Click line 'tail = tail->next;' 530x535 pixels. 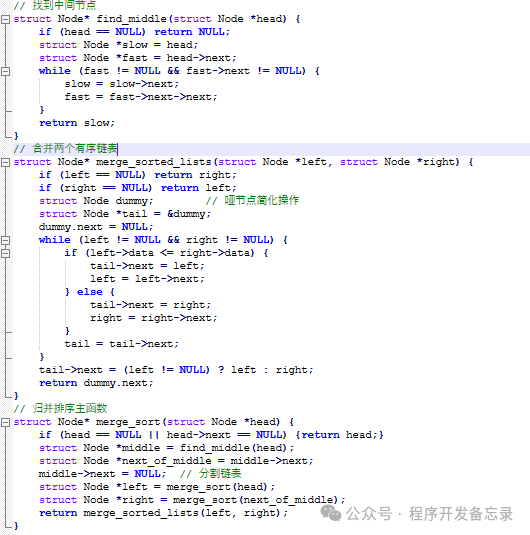121,344
